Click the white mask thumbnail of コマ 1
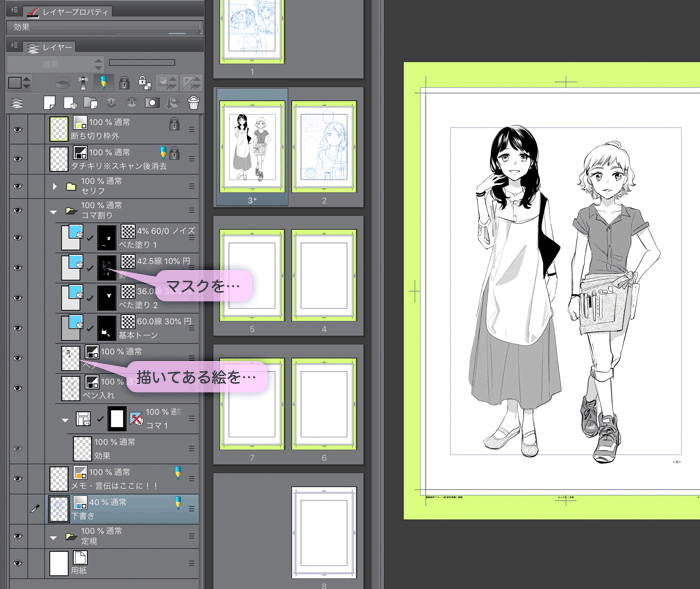 tap(117, 418)
